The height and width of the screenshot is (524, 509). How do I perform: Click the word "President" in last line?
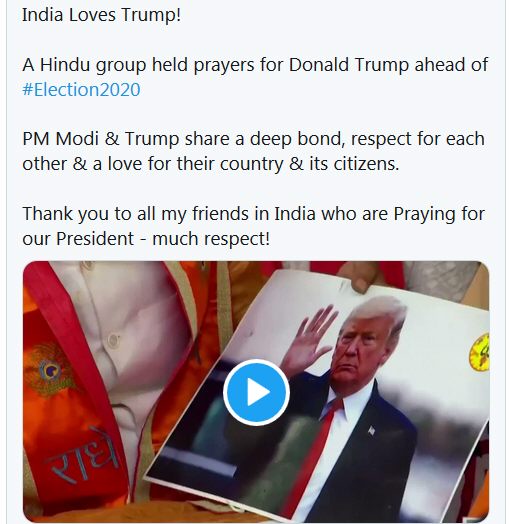tap(95, 239)
